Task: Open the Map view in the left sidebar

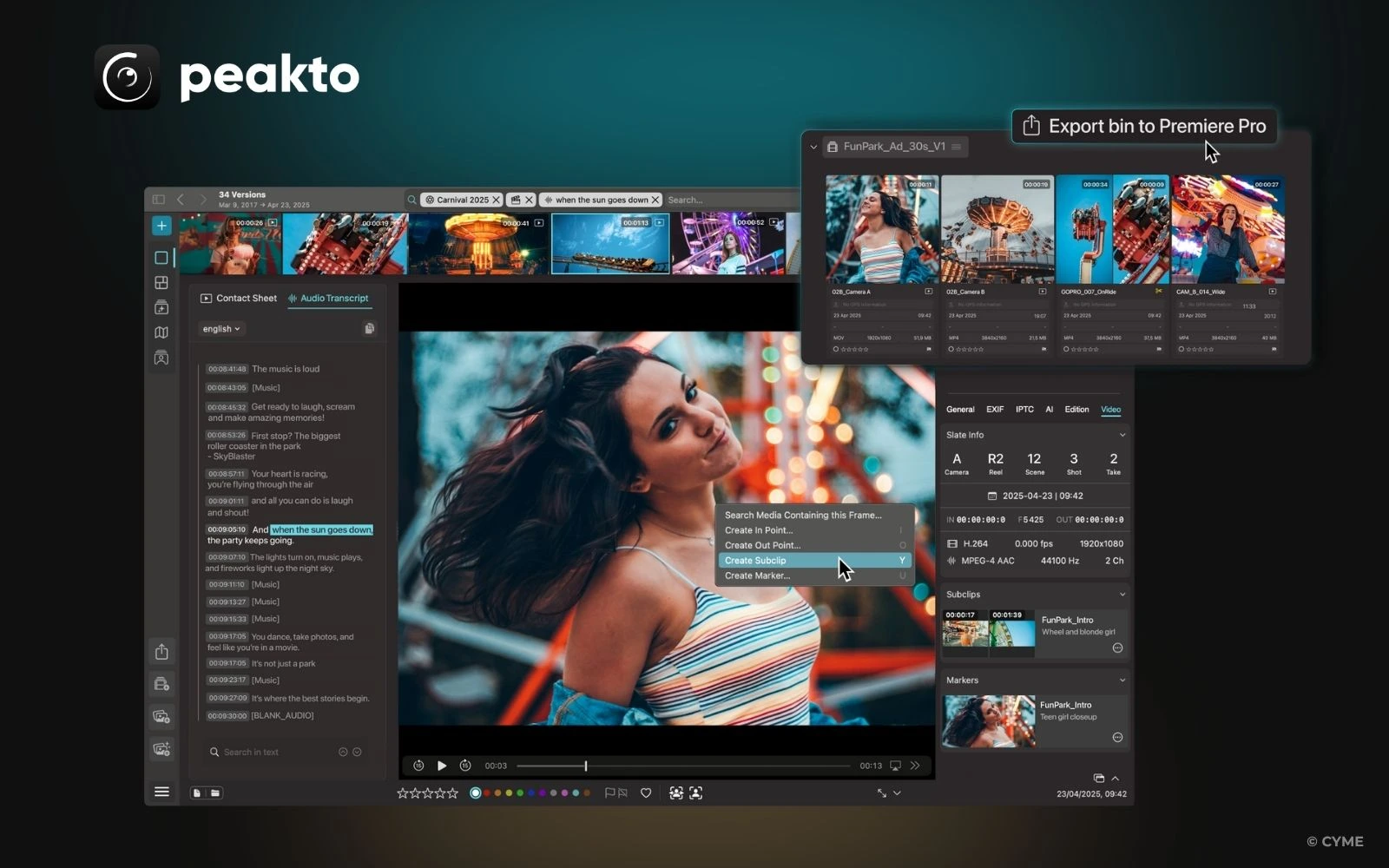Action: pos(161,332)
